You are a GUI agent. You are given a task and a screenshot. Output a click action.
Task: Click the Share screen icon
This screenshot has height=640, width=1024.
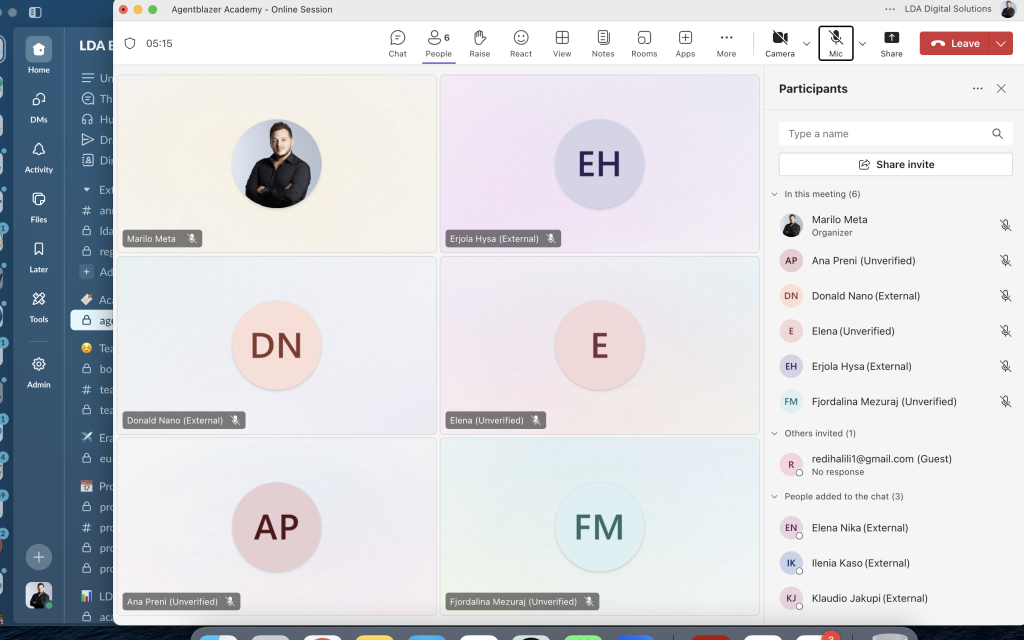(x=891, y=43)
